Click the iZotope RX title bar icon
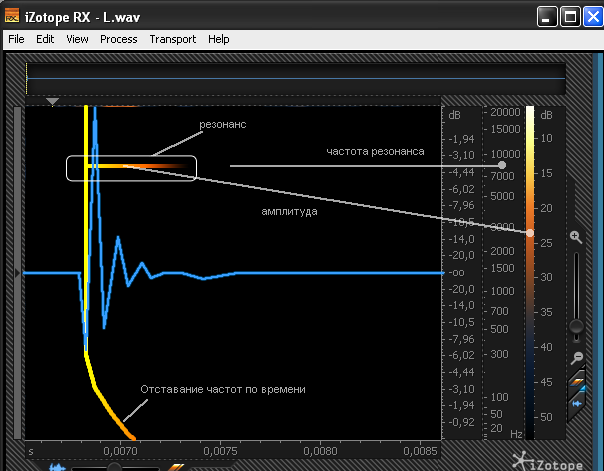This screenshot has height=471, width=604. 12,16
